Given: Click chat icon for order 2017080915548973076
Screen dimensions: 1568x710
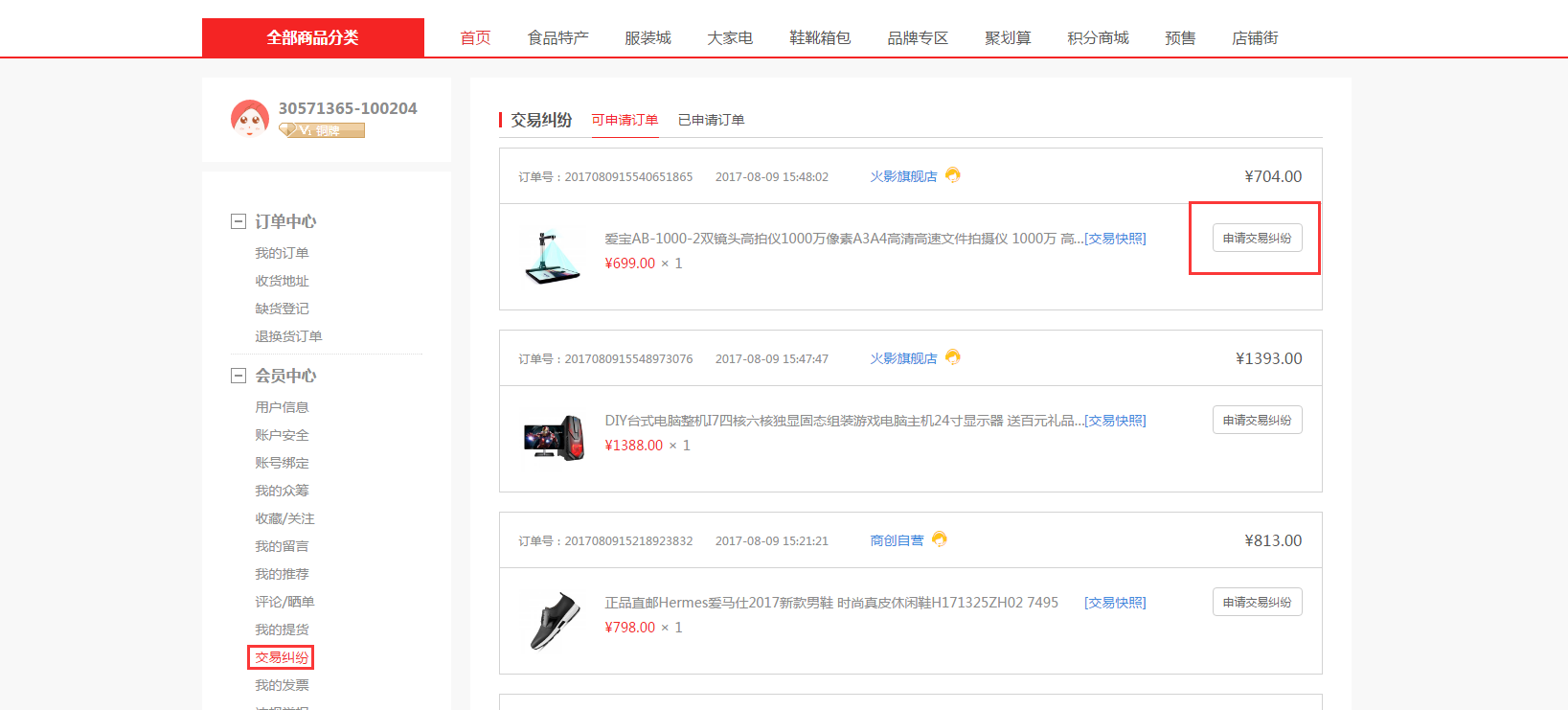Looking at the screenshot, I should coord(953,357).
